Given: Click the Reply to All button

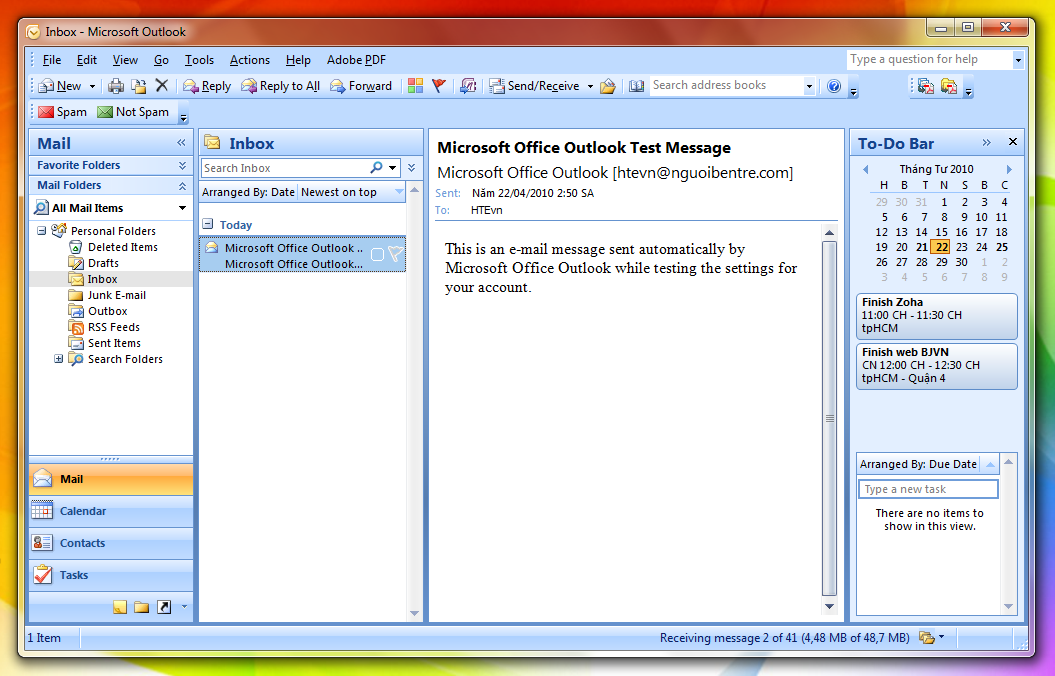Looking at the screenshot, I should [281, 86].
